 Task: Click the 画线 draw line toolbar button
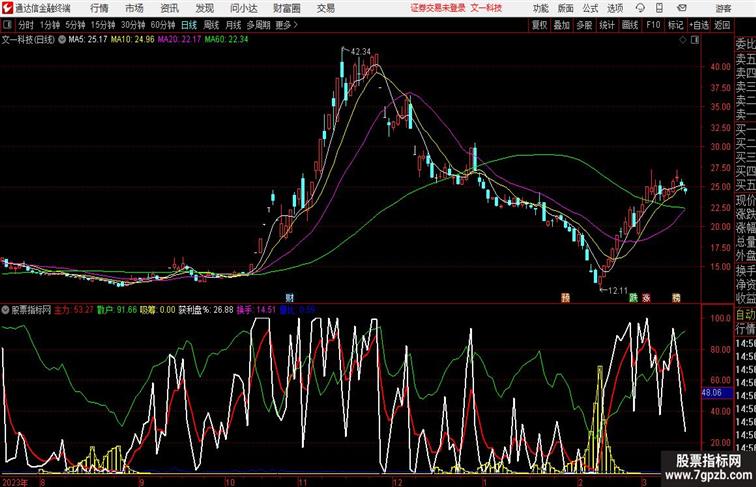pos(630,25)
